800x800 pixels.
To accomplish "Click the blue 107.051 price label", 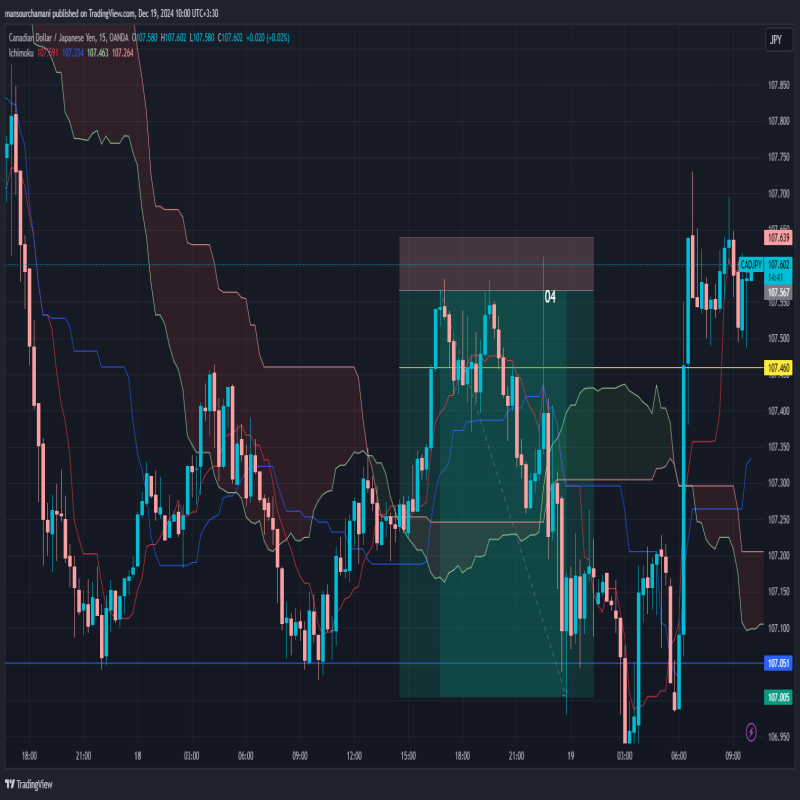I will coord(778,663).
